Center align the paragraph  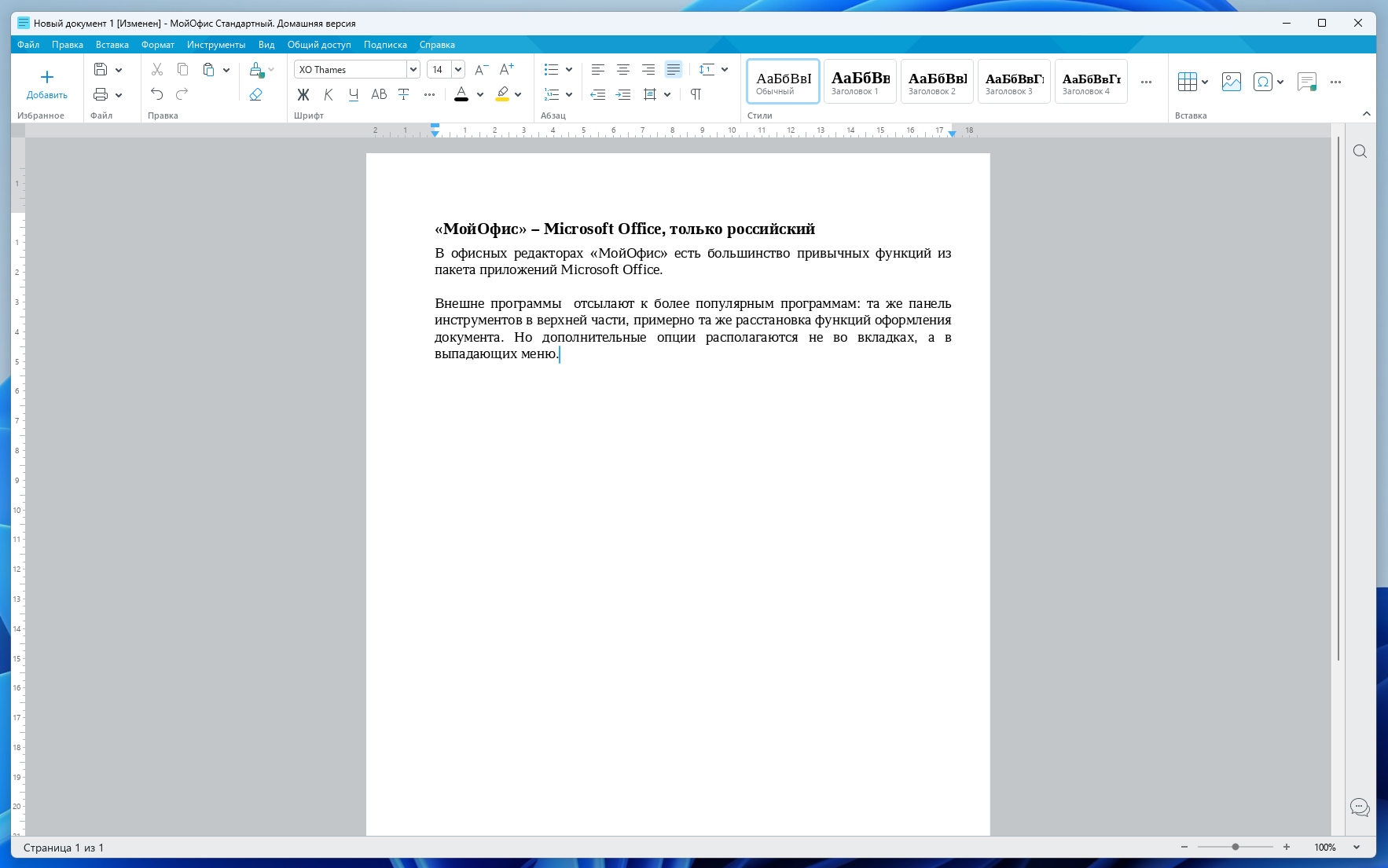[623, 69]
